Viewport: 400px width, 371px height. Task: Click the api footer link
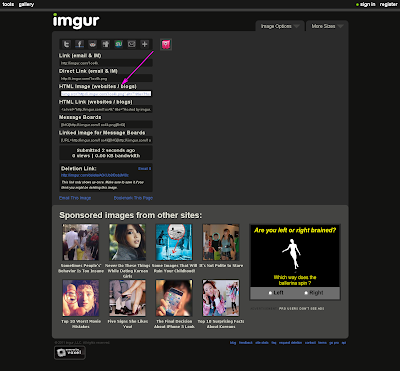344,343
